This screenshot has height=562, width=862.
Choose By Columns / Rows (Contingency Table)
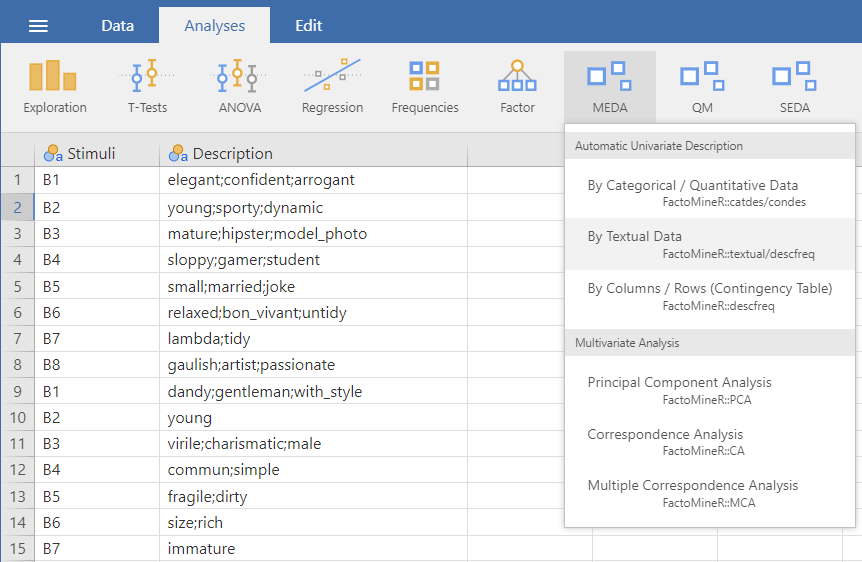pos(710,296)
